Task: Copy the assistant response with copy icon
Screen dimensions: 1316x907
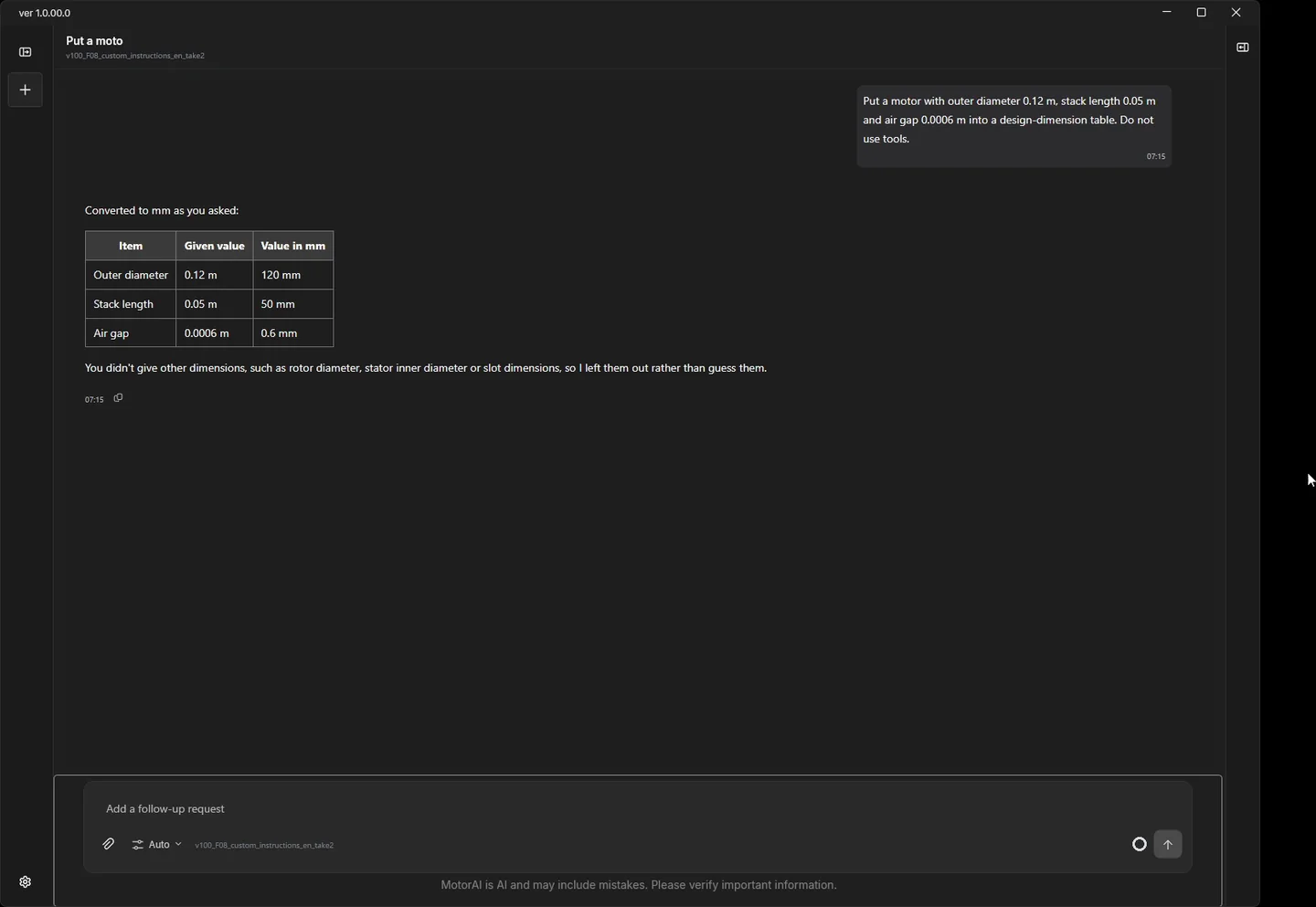Action: coord(118,398)
